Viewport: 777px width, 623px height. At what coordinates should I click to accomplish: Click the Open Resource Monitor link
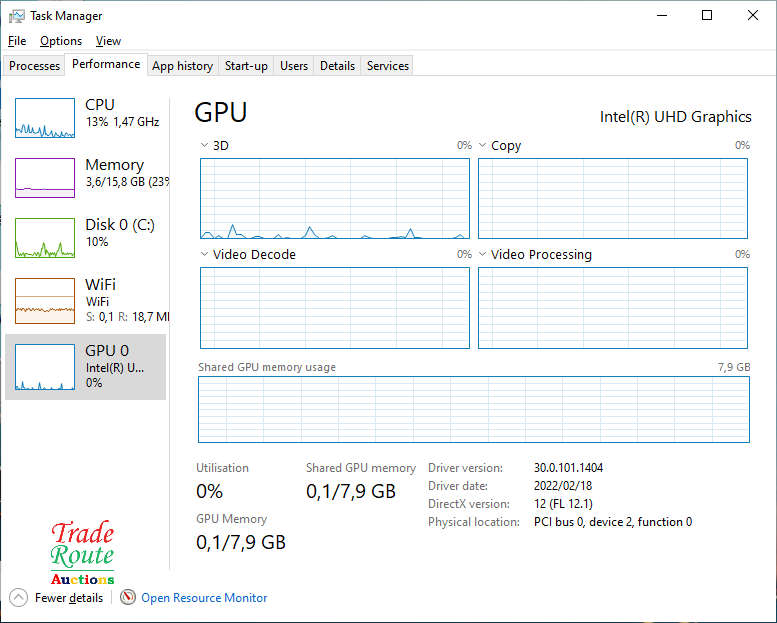pos(204,598)
